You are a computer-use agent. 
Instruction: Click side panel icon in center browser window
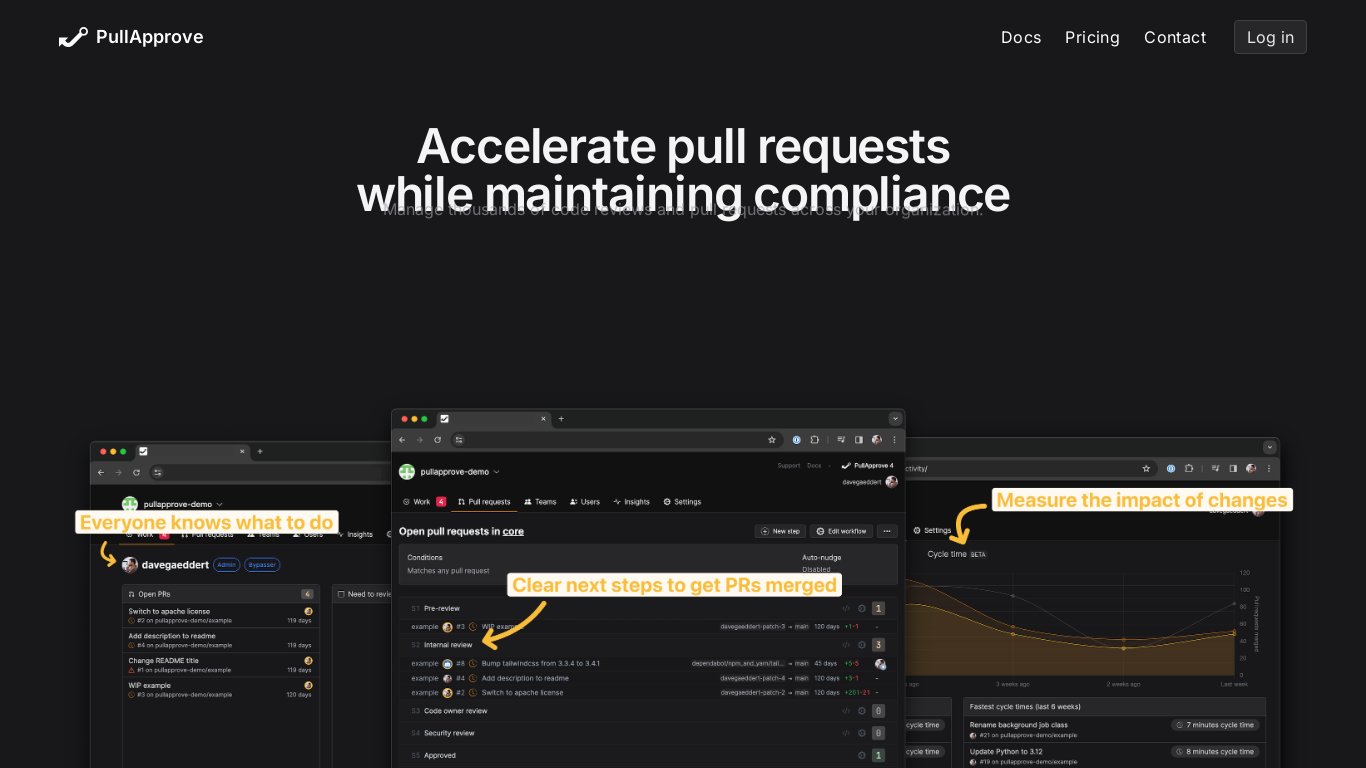(x=858, y=439)
